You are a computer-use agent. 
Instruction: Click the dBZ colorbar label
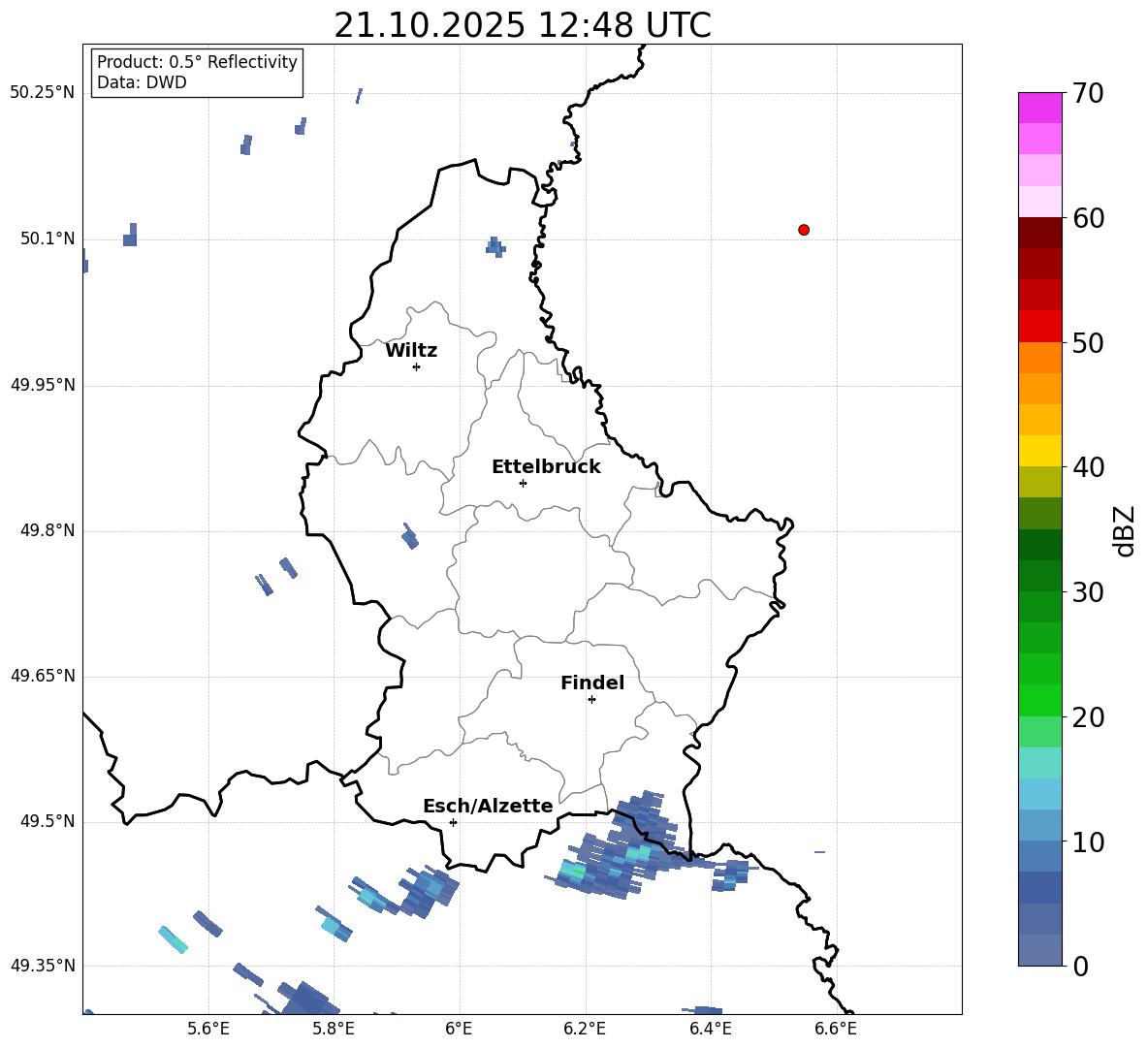point(1124,530)
